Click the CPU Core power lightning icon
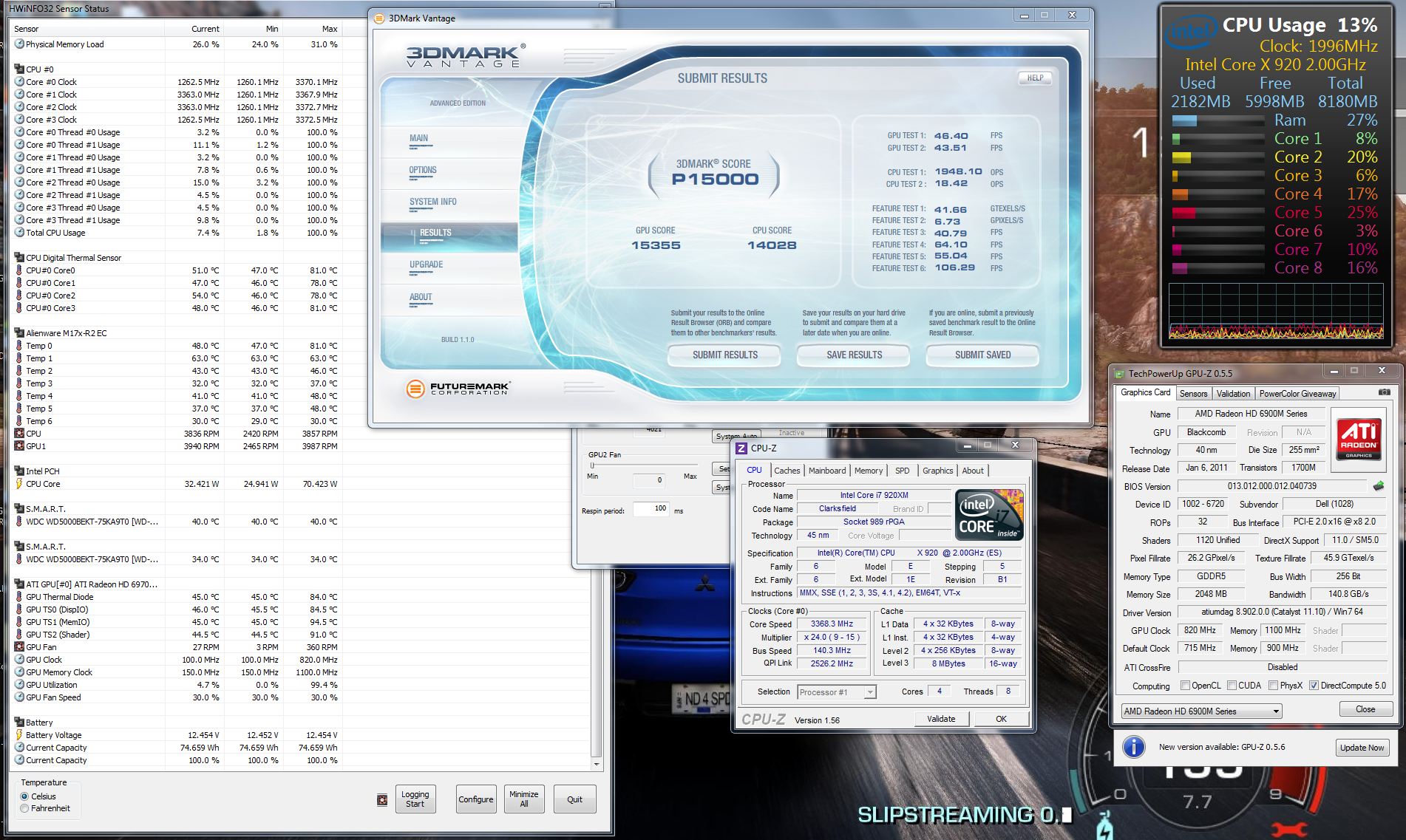Viewport: 1406px width, 840px height. 19,484
